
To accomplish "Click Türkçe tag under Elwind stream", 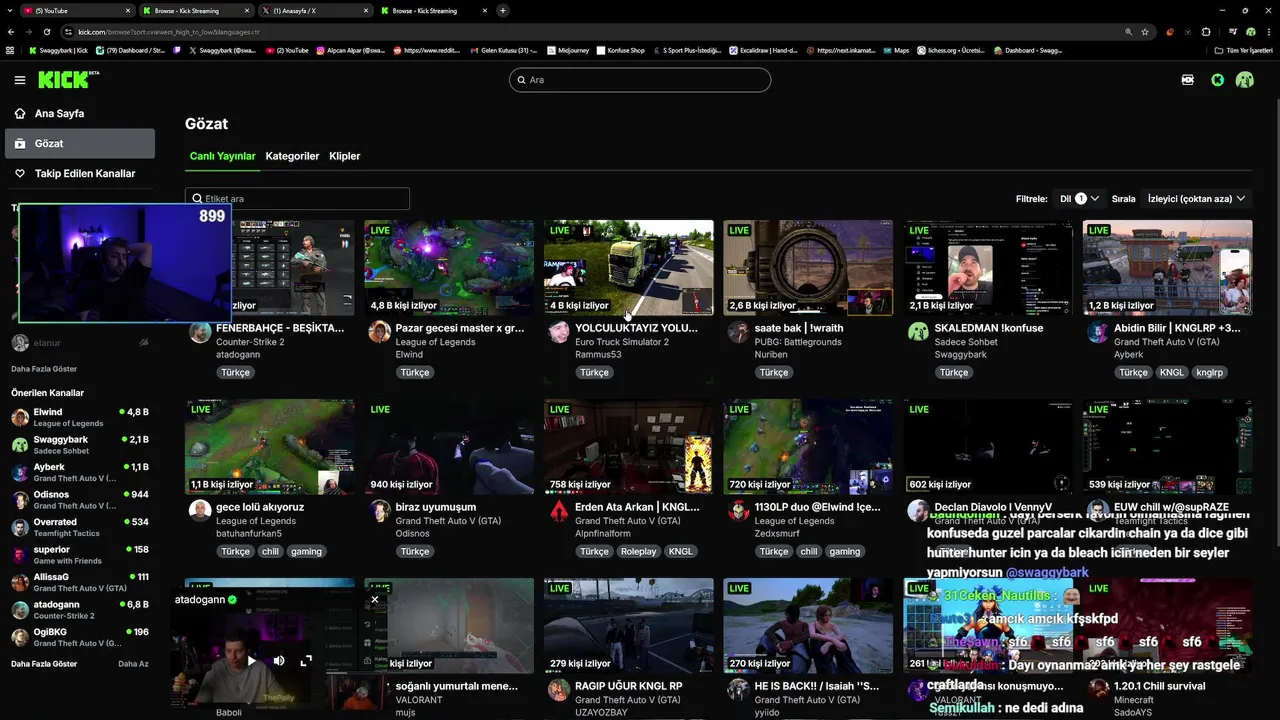I will 415,372.
